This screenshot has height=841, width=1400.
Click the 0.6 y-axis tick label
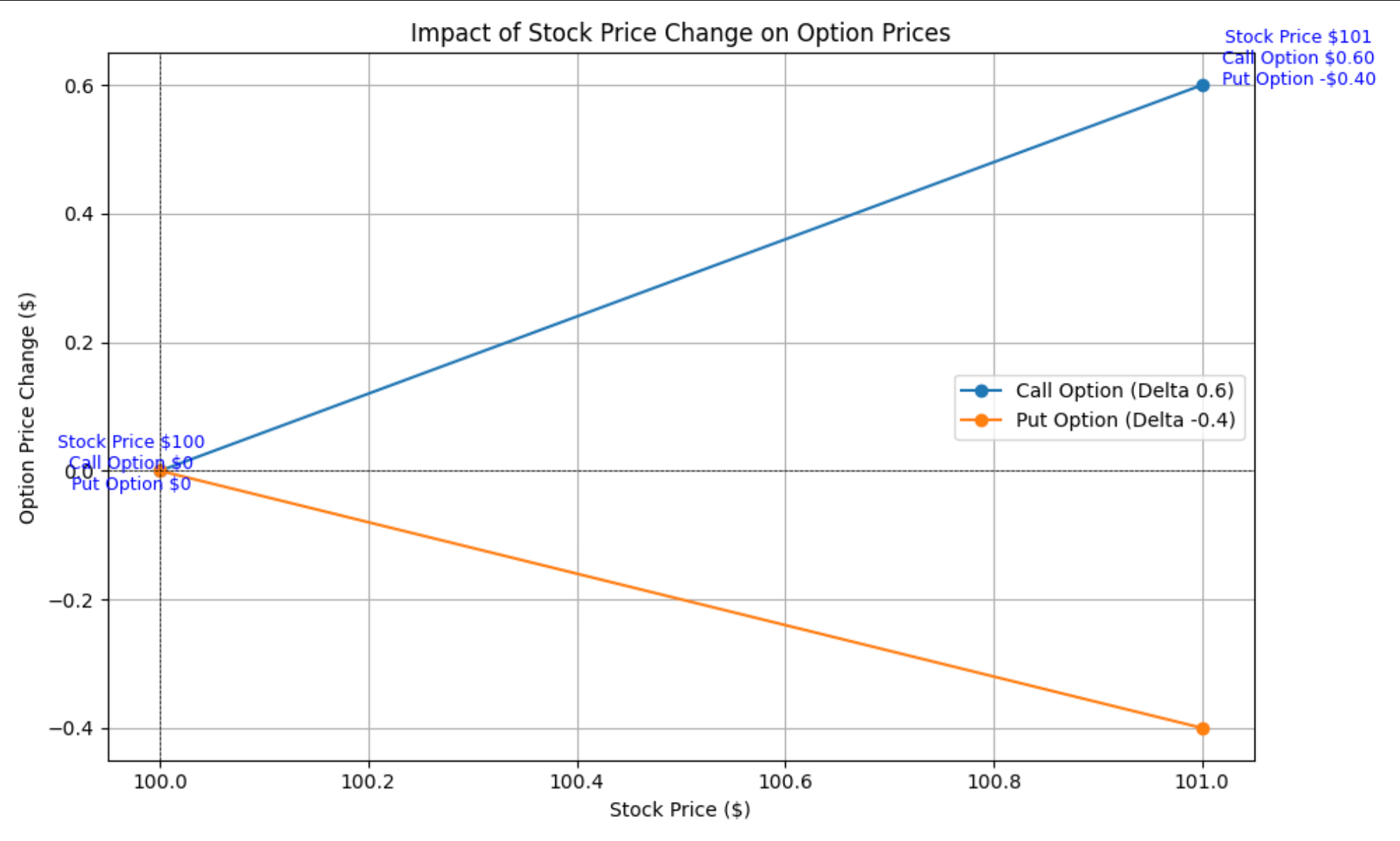[x=79, y=86]
